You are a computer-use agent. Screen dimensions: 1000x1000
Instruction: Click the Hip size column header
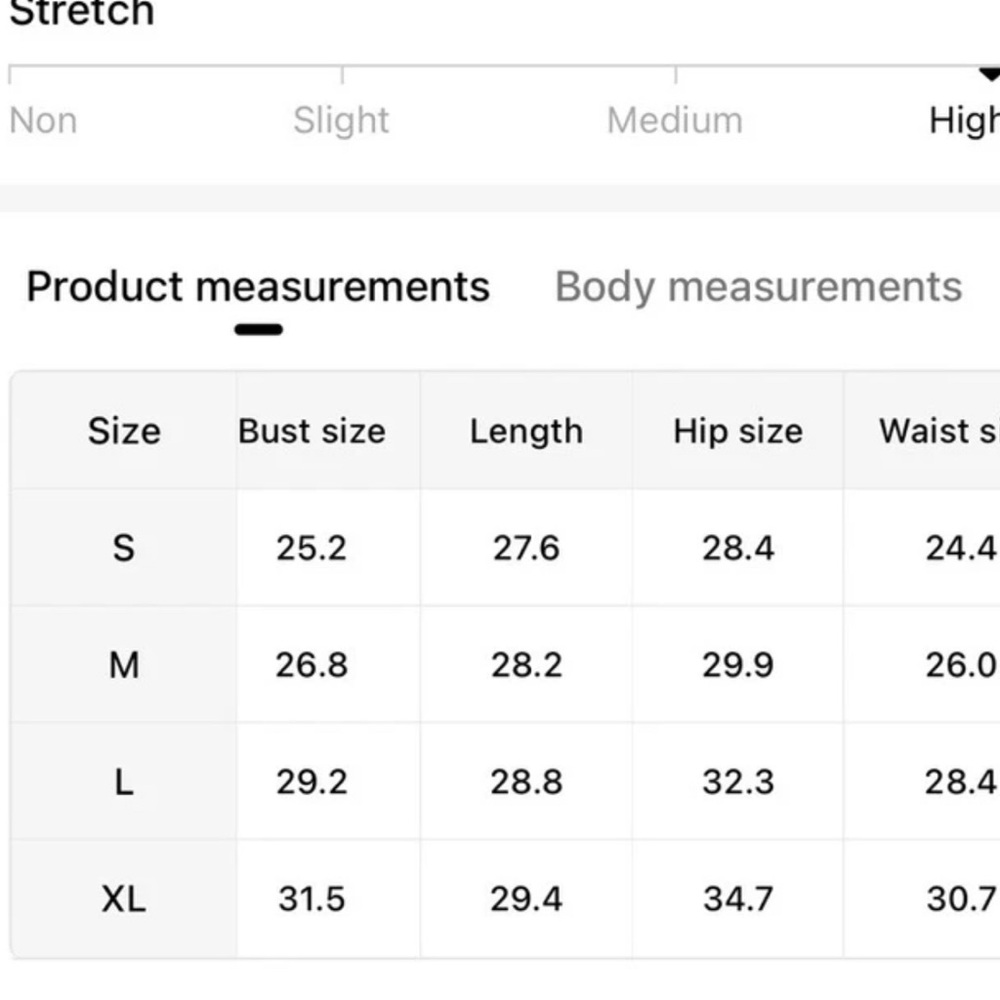(x=738, y=431)
